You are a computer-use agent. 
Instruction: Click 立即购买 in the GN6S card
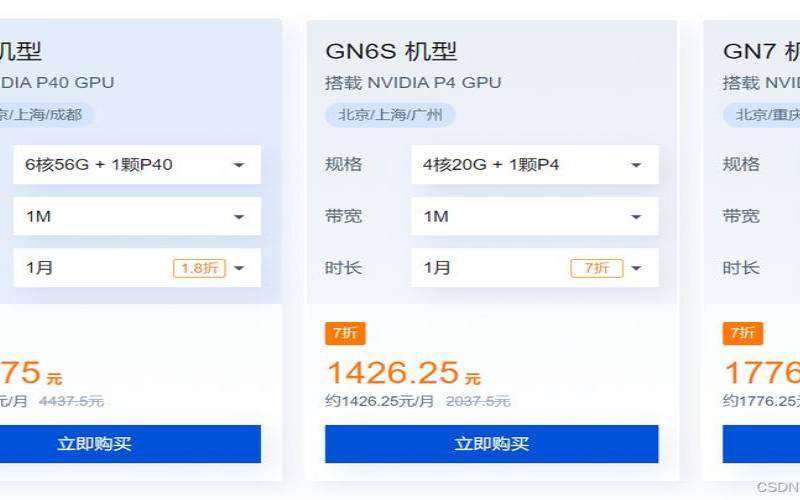click(x=491, y=444)
